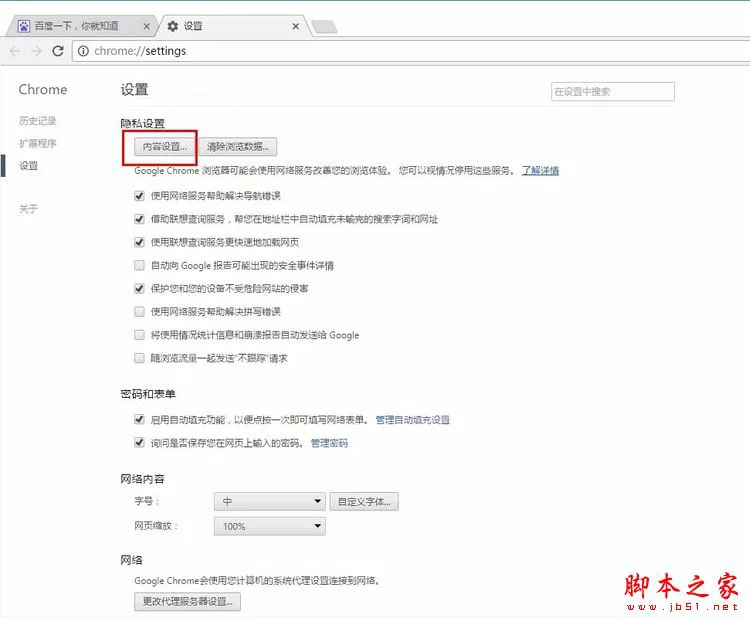Click the 设置 page title heading
The image size is (750, 618).
tap(134, 89)
